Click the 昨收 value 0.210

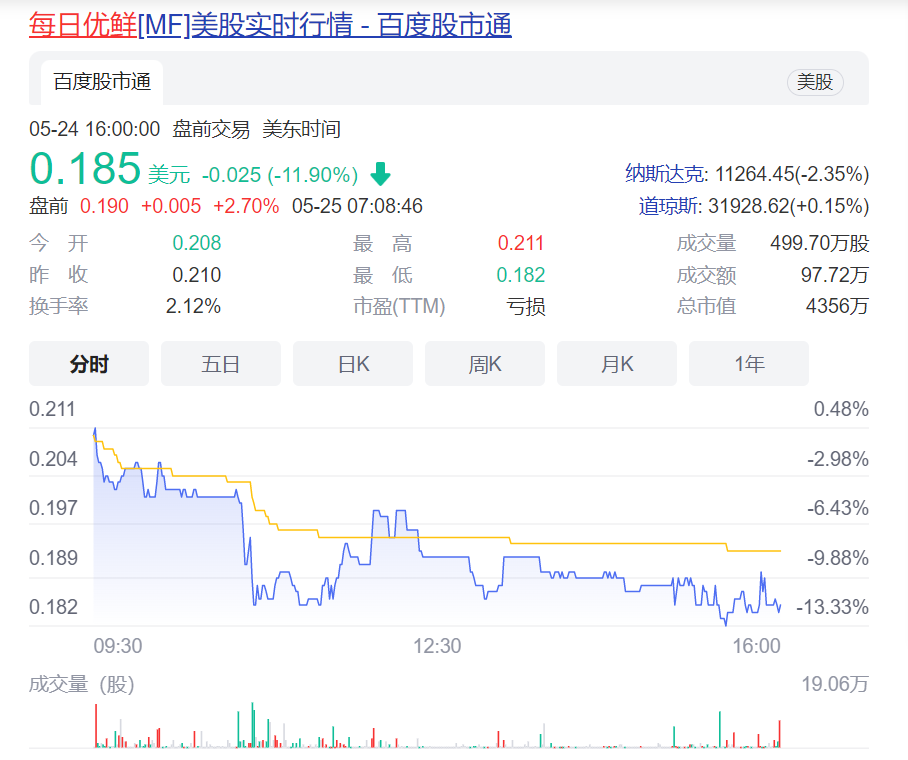coord(197,275)
